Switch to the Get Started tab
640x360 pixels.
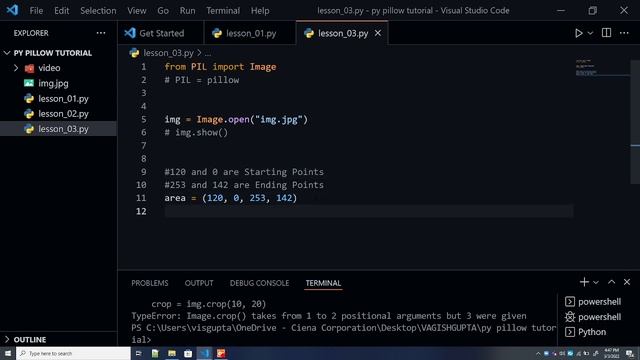coord(161,33)
